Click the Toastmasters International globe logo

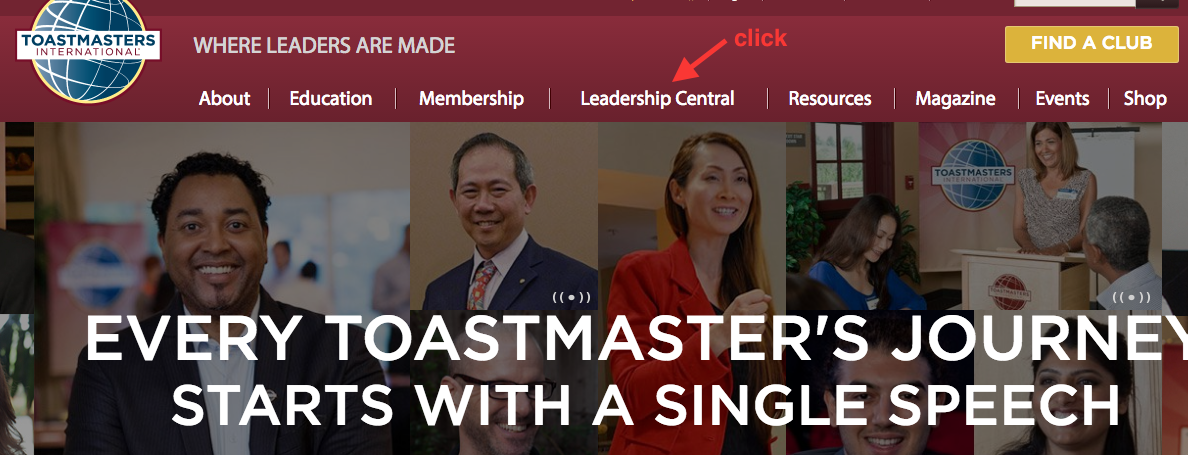[x=89, y=47]
